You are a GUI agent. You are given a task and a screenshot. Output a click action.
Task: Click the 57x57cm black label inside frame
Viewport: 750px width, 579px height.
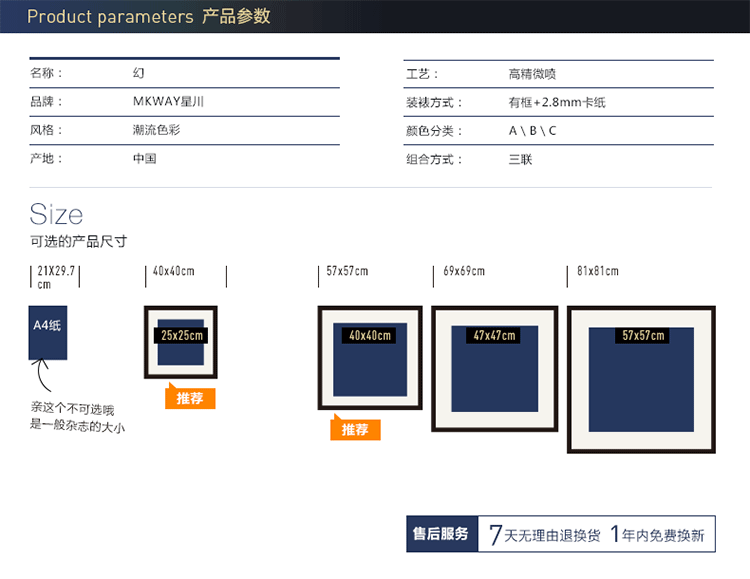pos(642,335)
